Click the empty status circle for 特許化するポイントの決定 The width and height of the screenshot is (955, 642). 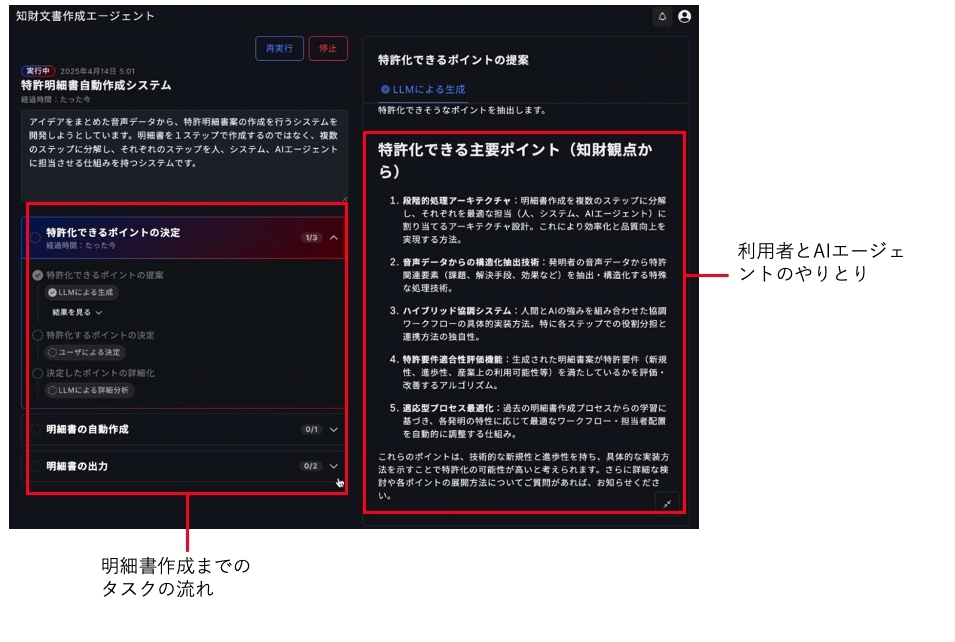click(36, 334)
